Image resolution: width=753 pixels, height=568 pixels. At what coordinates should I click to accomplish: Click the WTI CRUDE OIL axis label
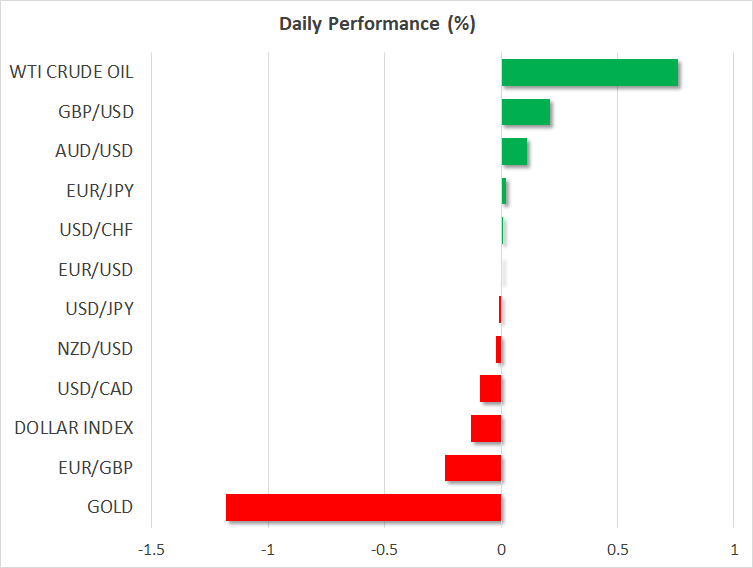tap(71, 72)
